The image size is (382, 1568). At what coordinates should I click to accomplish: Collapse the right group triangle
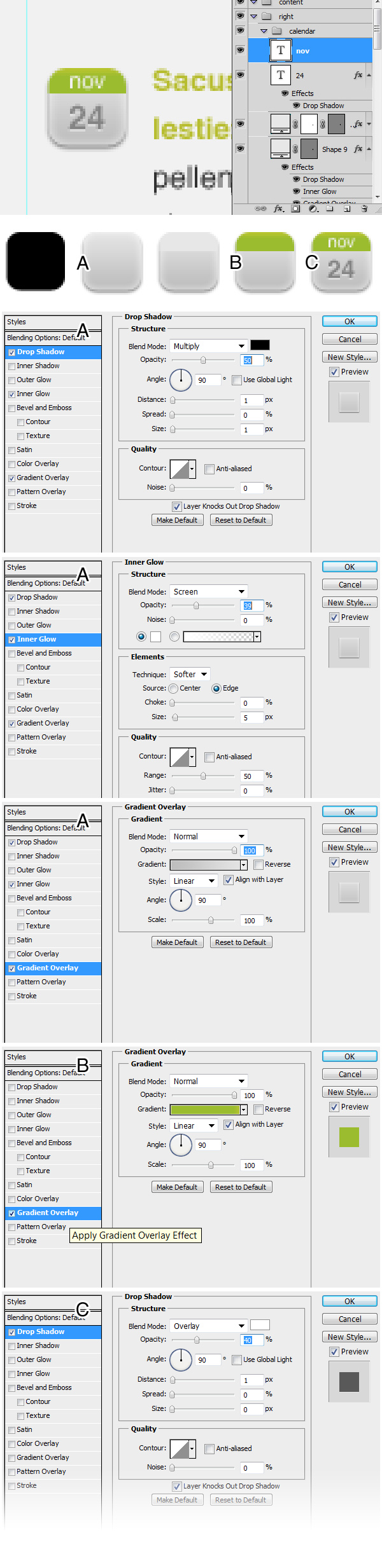coord(253,17)
